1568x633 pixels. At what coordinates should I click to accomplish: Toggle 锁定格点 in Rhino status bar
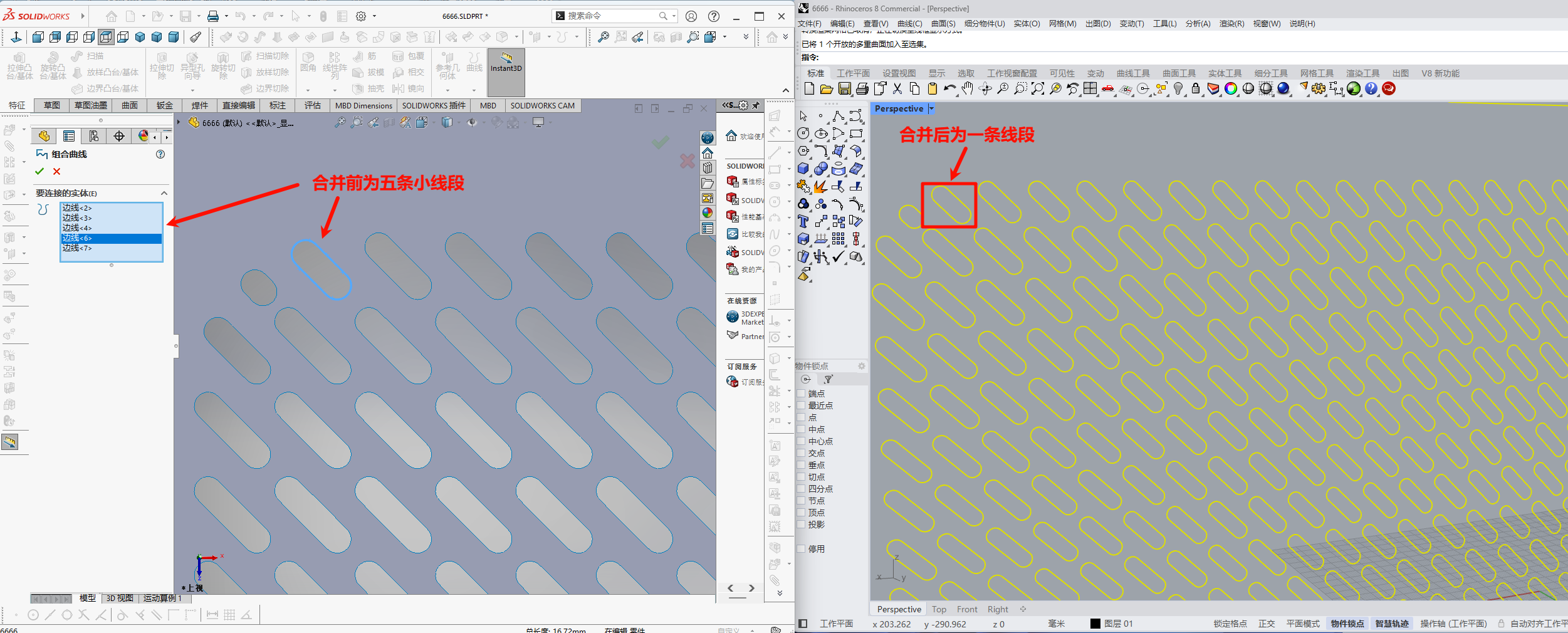(1230, 624)
